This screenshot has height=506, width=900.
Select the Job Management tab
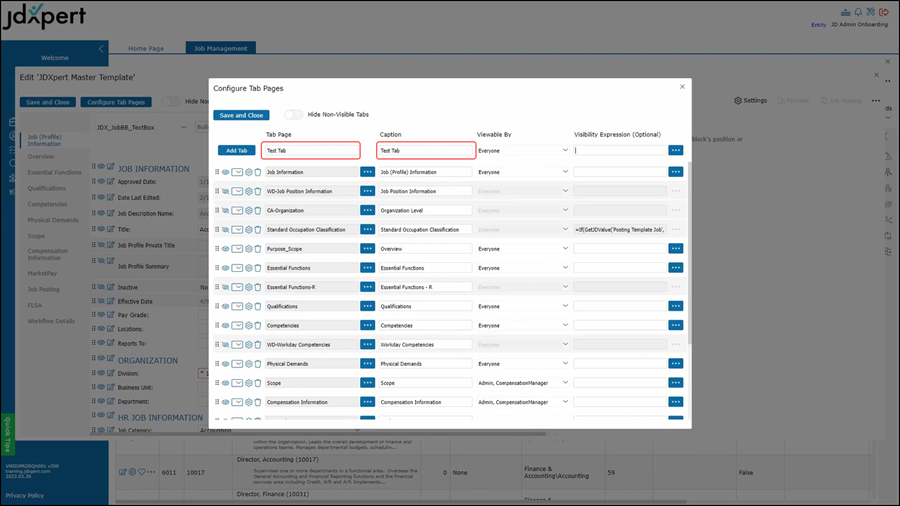point(220,48)
